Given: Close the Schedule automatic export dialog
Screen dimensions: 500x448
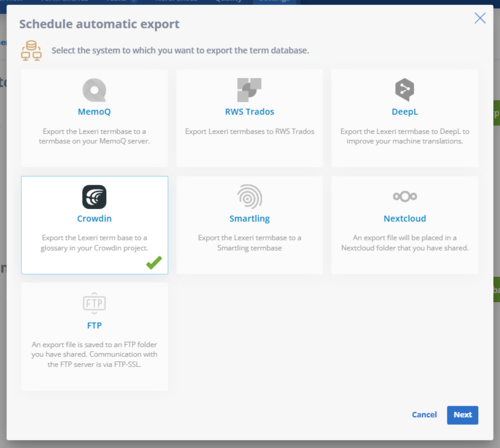Looking at the screenshot, I should point(480,18).
